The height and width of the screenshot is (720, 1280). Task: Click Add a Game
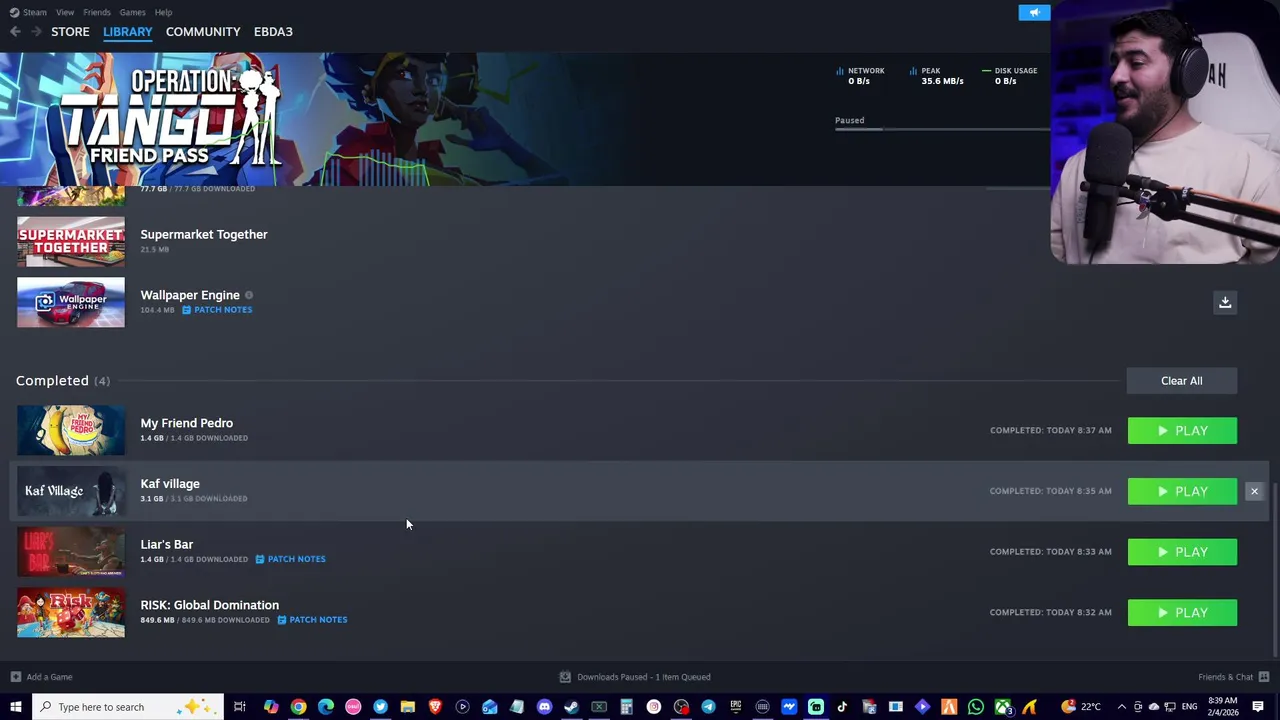coord(41,677)
